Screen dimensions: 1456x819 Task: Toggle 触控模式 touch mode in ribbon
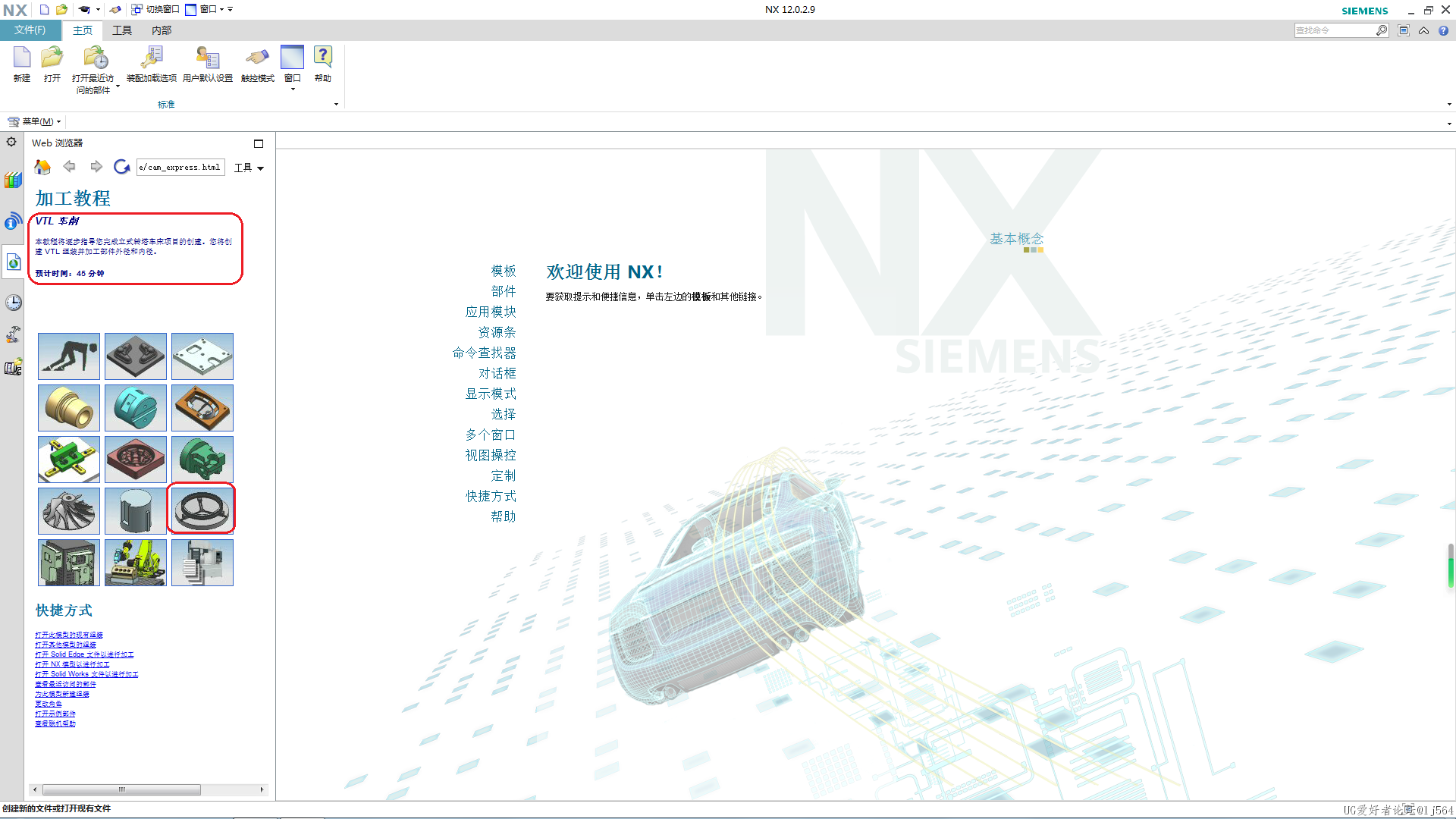258,64
